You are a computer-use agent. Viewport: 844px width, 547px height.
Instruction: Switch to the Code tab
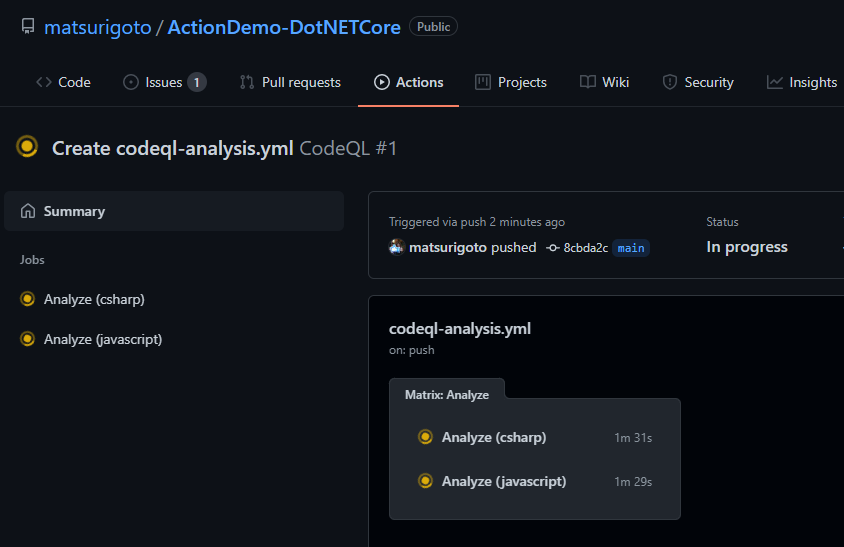point(63,82)
